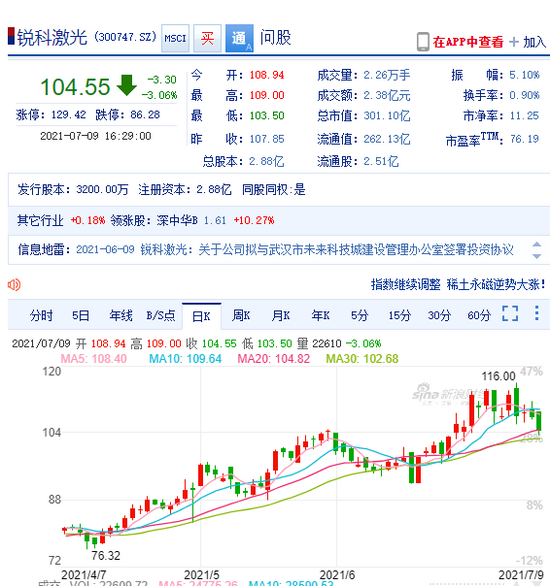Select the 日K chart tab

[201, 317]
